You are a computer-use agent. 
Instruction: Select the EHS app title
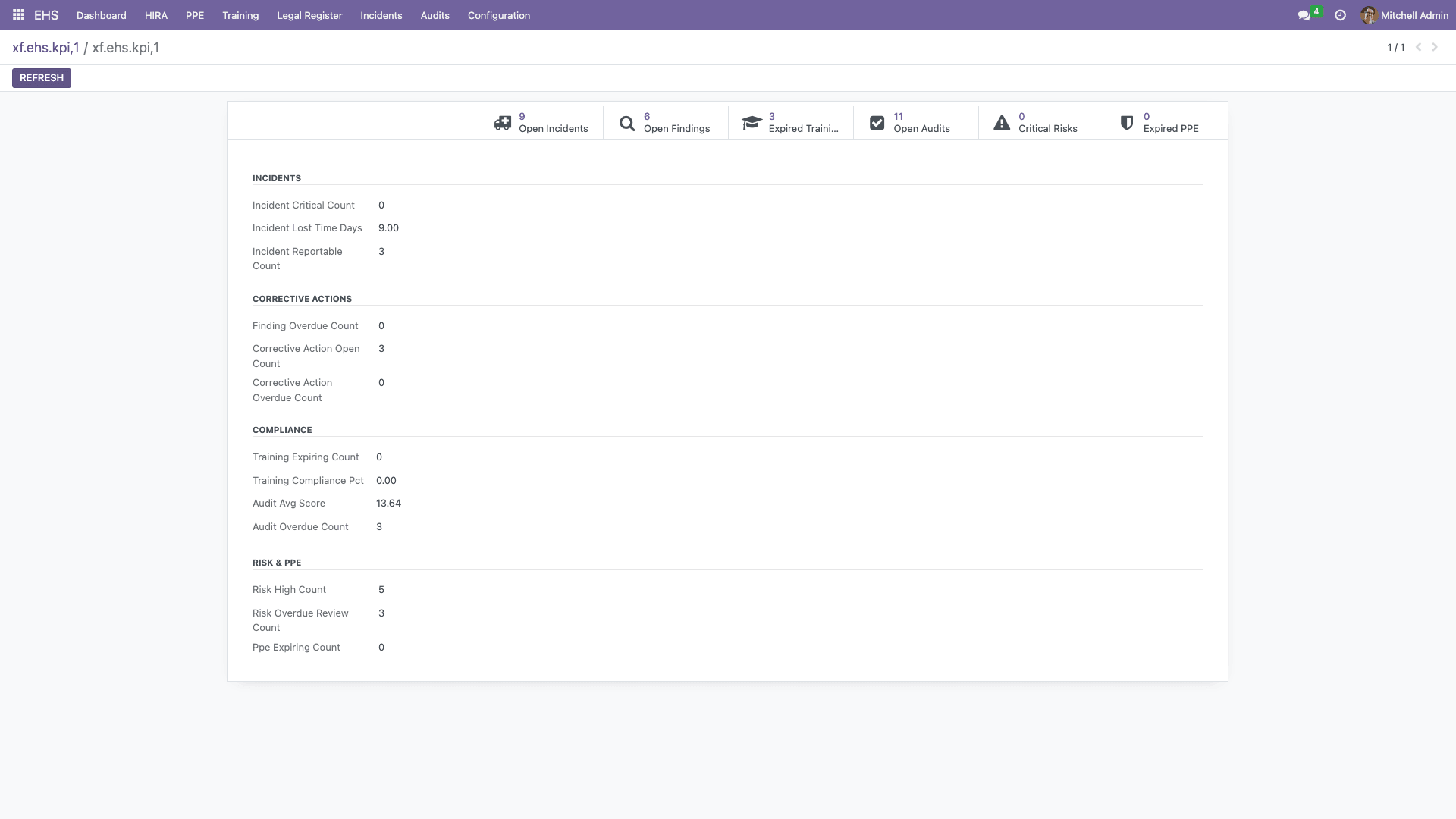point(46,14)
